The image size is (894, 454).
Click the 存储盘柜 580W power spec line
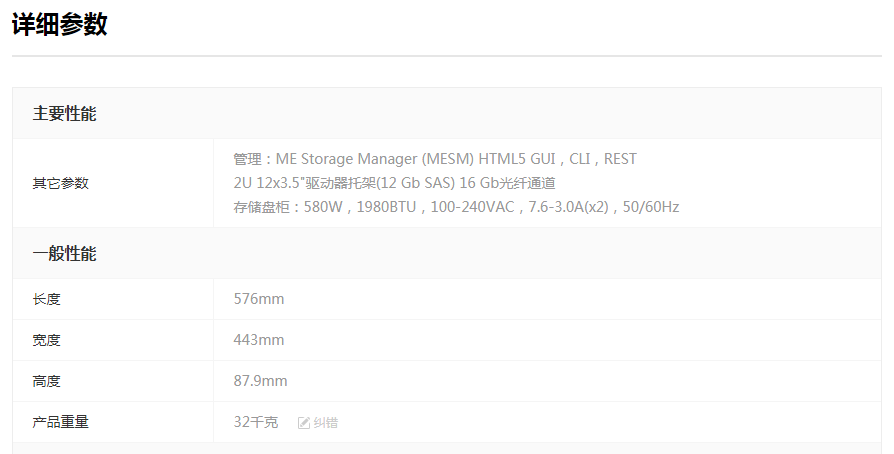pyautogui.click(x=456, y=207)
